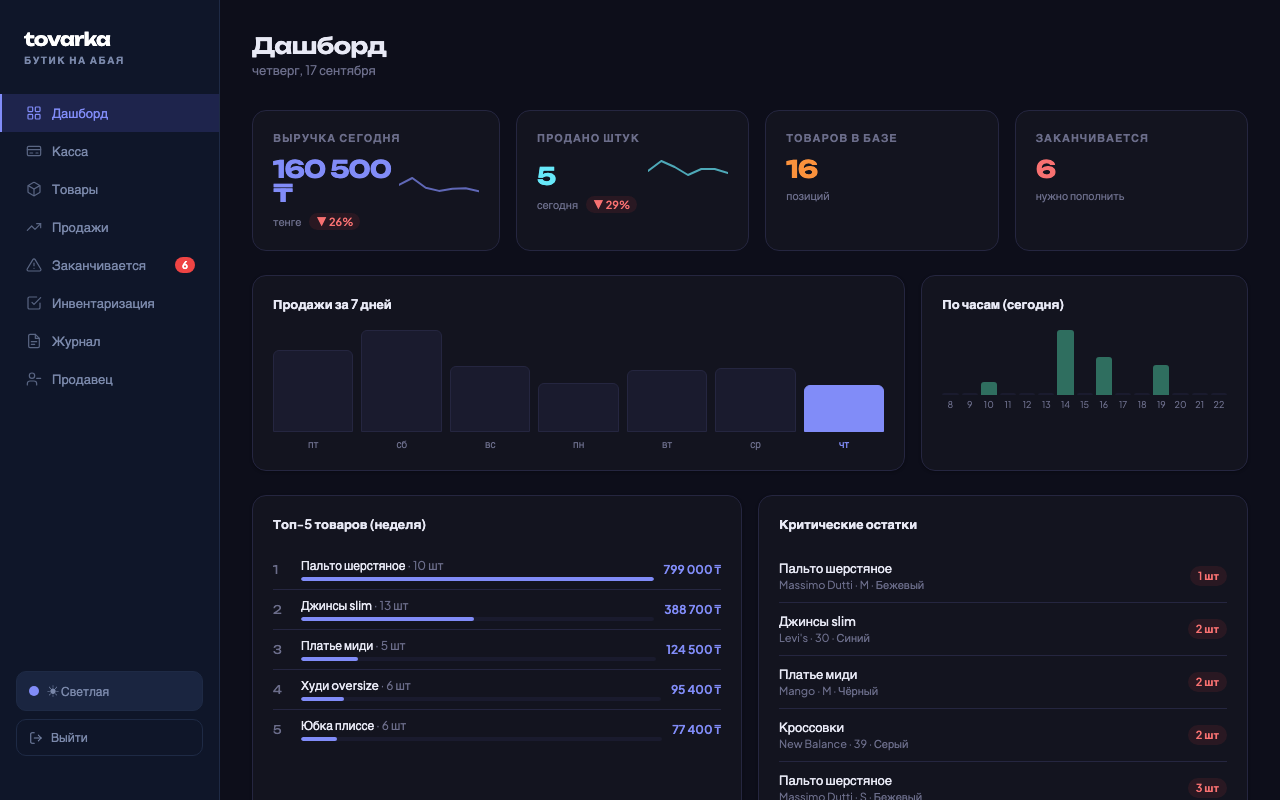Click the Товары box icon

(34, 189)
